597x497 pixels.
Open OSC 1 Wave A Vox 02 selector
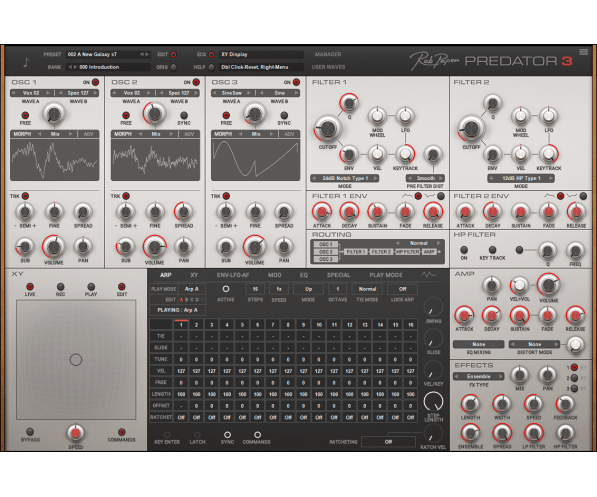click(31, 93)
